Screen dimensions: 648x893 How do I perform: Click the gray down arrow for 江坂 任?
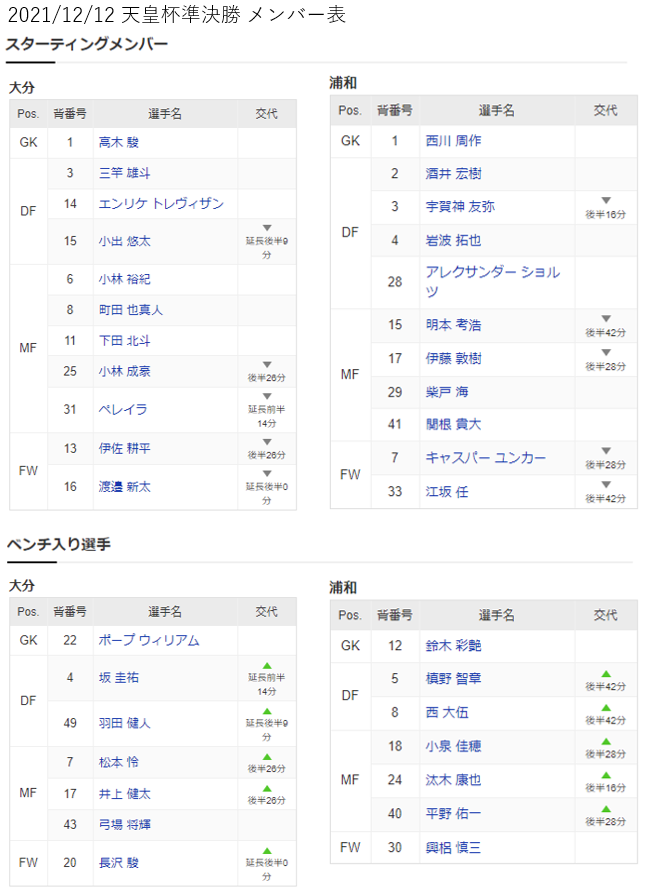605,485
